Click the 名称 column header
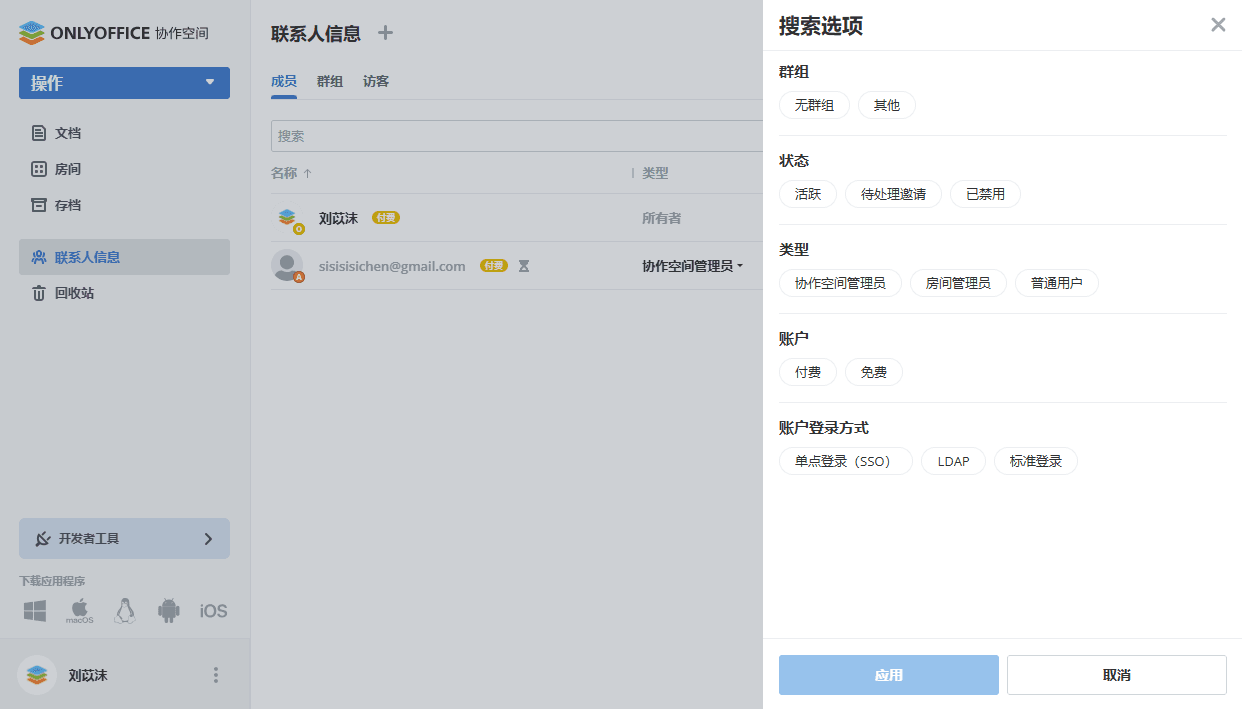Viewport: 1242px width, 709px height. (x=284, y=173)
